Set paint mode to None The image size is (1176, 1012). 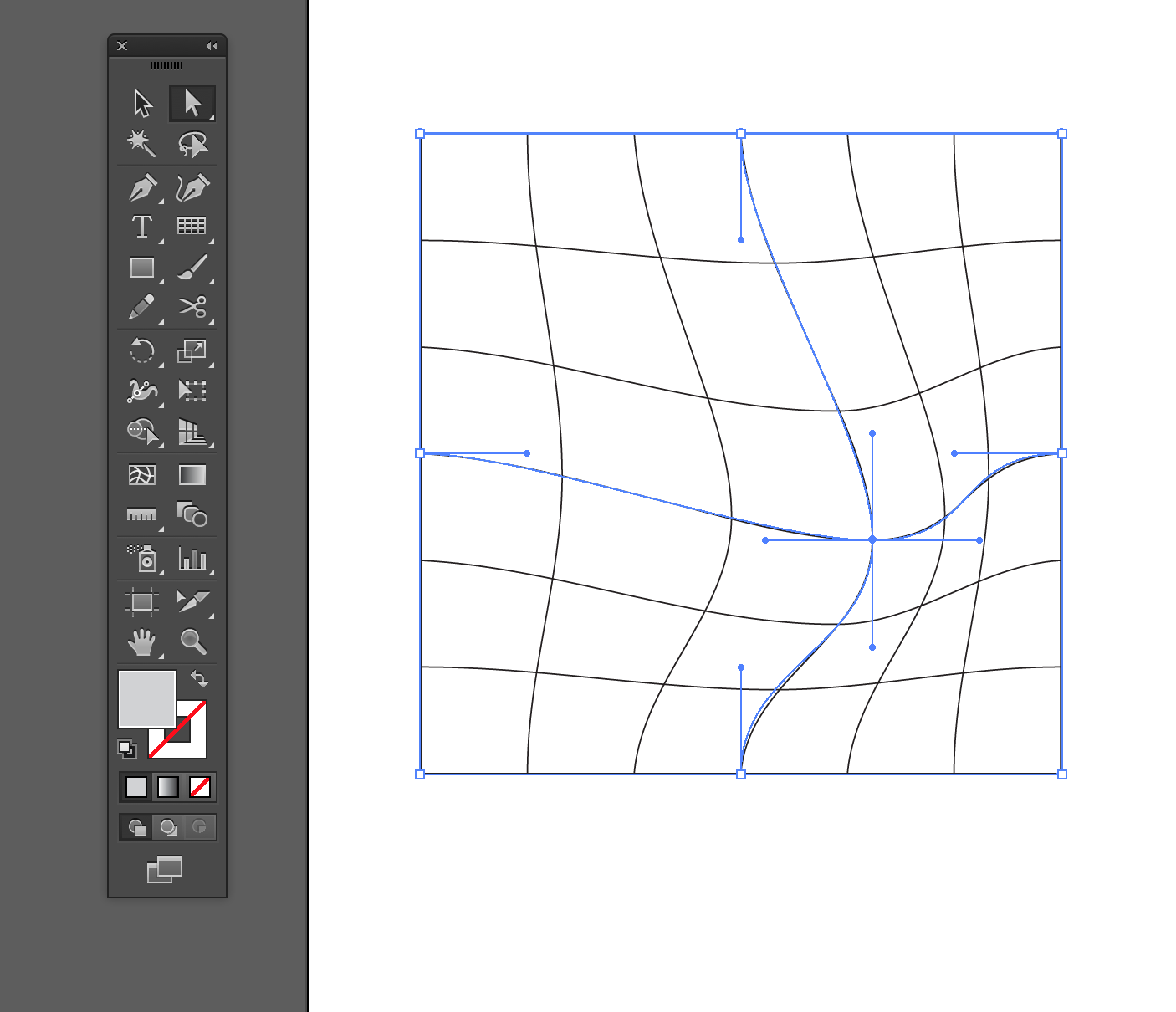(200, 787)
